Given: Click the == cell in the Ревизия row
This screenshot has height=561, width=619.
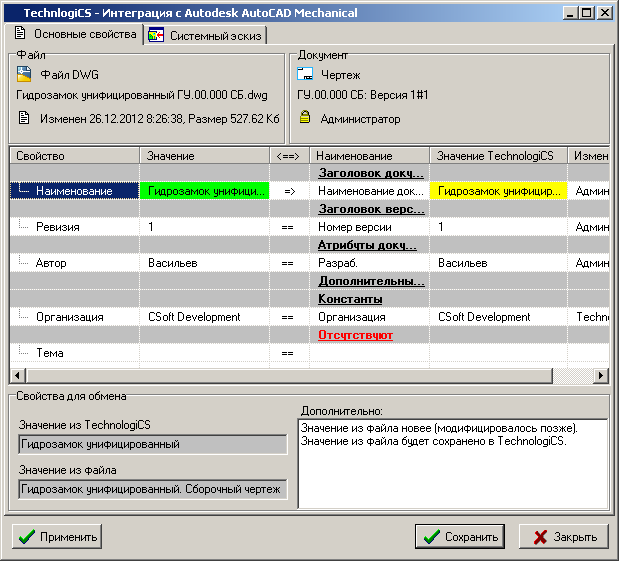Looking at the screenshot, I should [289, 227].
